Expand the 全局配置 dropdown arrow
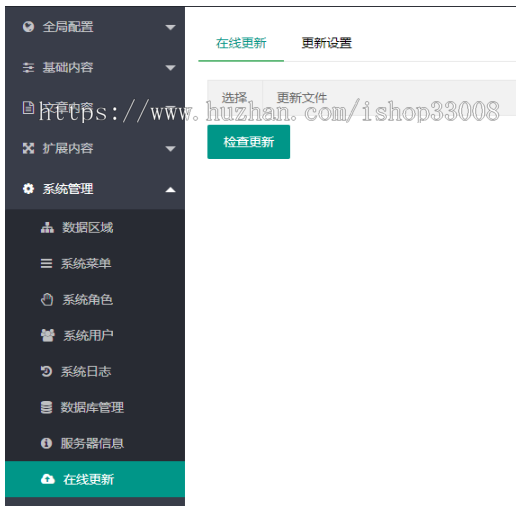 170,27
